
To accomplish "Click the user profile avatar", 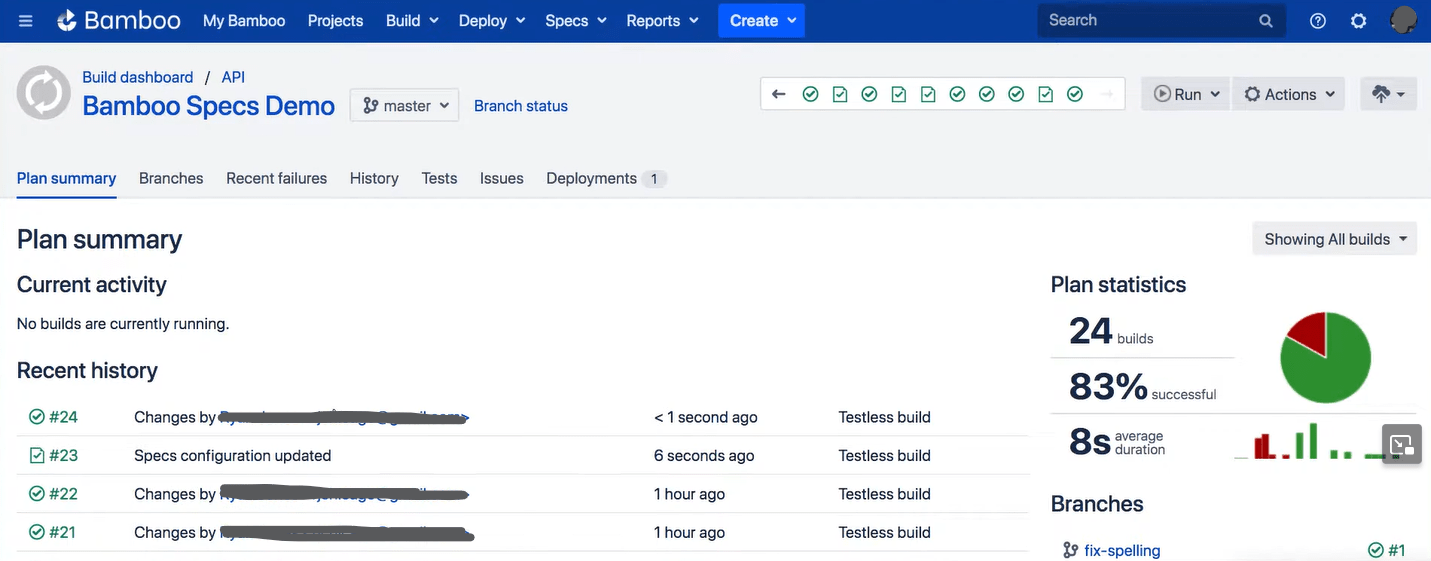I will (x=1403, y=20).
